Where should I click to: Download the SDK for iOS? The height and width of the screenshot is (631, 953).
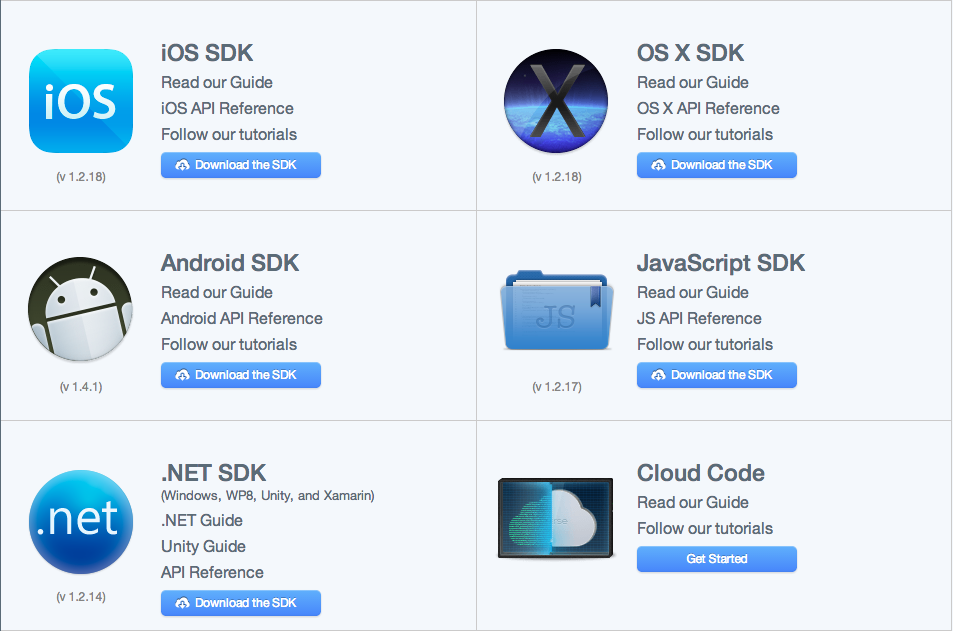point(241,165)
